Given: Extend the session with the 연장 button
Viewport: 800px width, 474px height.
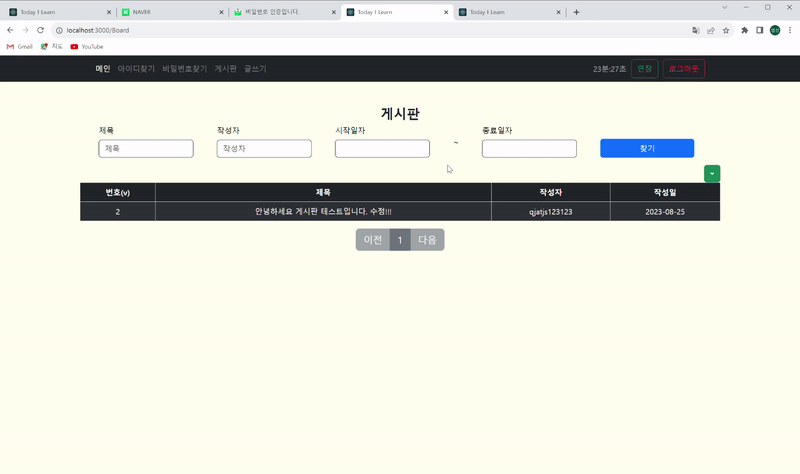Looking at the screenshot, I should pos(644,68).
